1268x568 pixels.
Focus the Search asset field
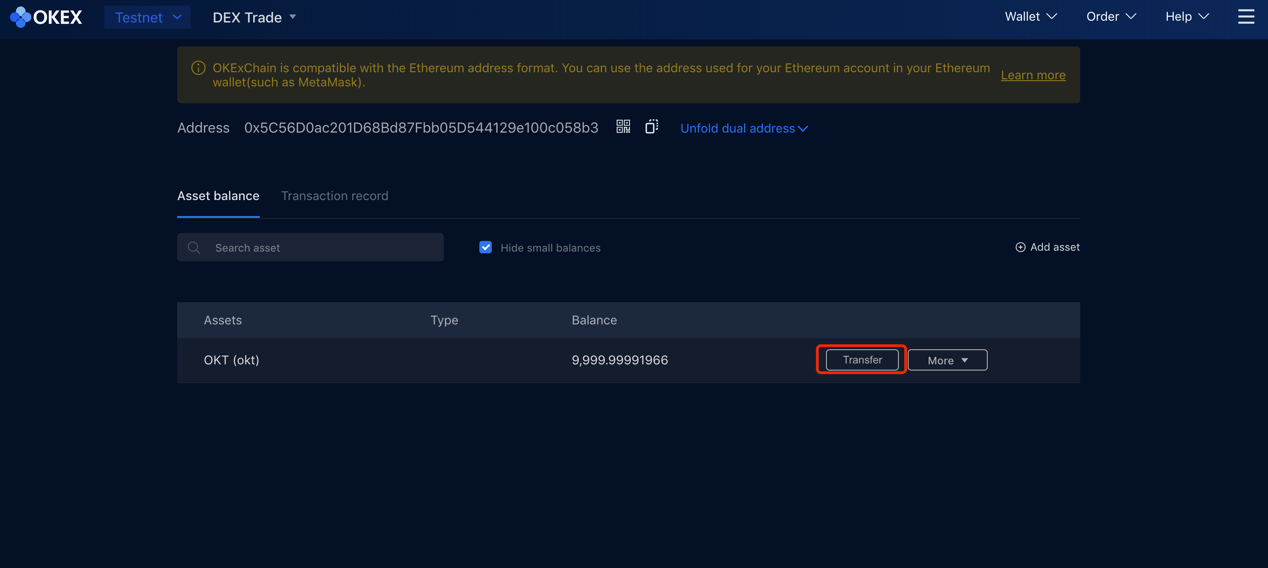point(310,247)
